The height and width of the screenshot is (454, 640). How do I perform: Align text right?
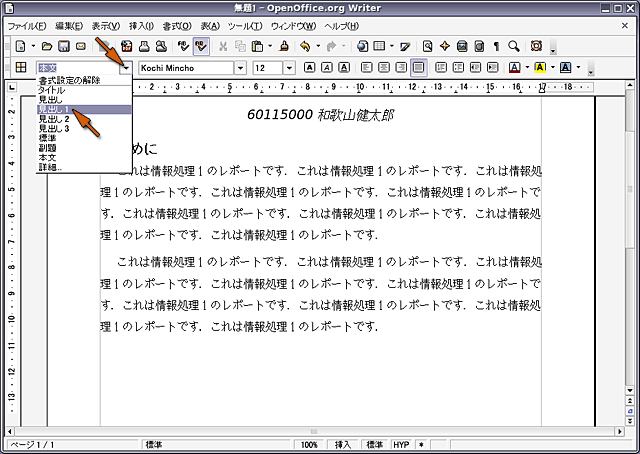tap(401, 67)
